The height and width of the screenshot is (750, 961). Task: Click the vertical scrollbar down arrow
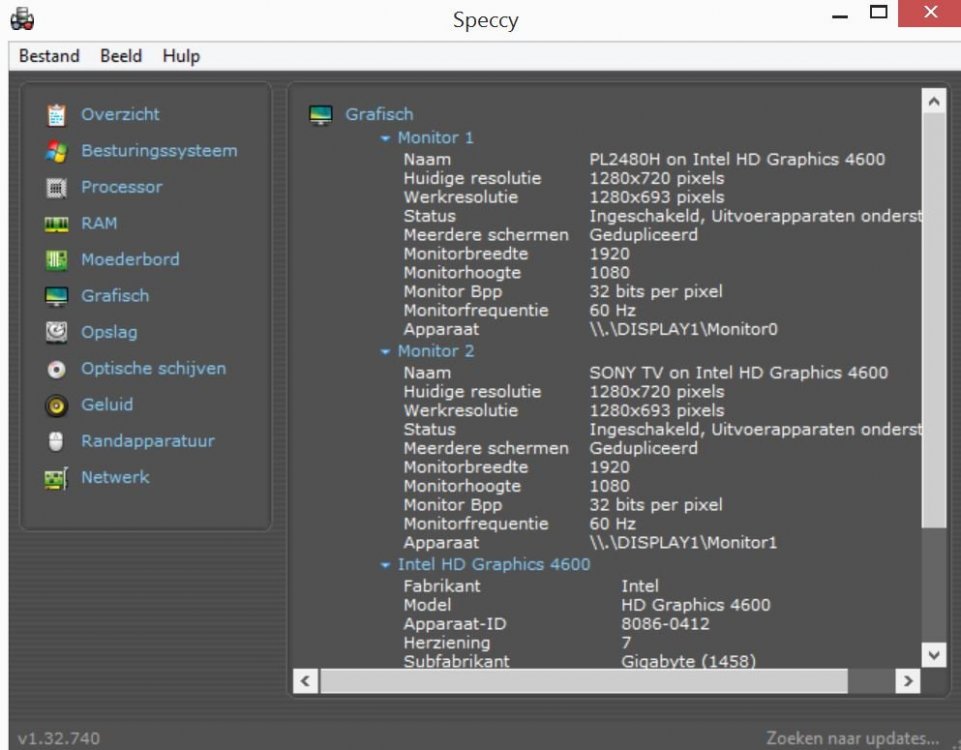(934, 655)
